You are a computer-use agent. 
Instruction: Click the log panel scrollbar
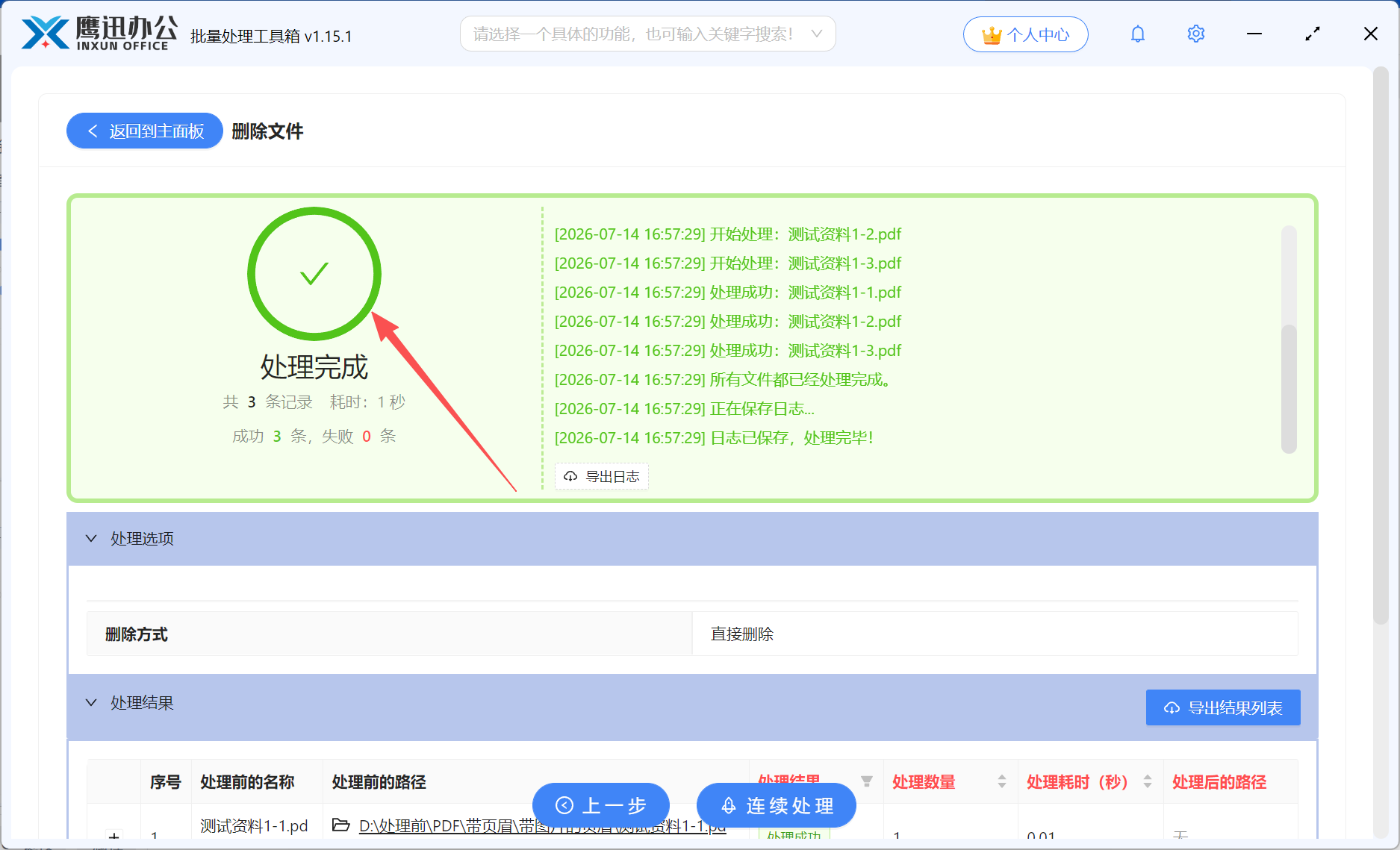click(x=1288, y=388)
